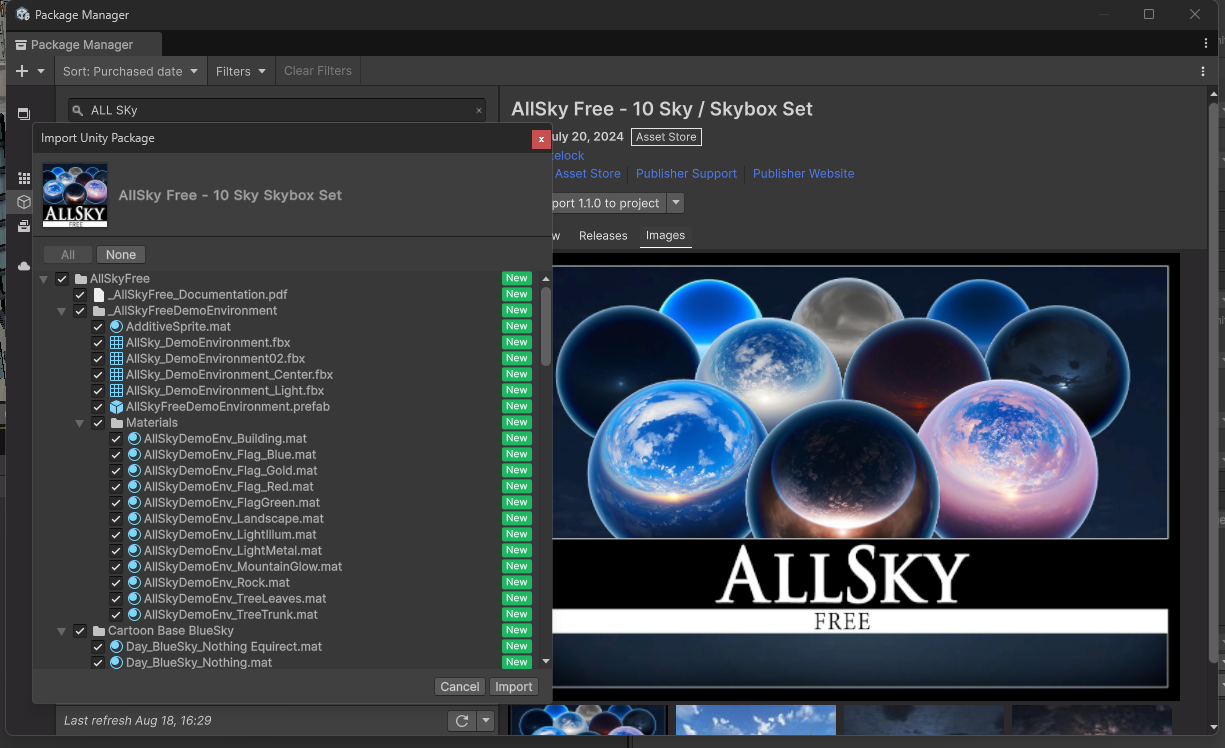Click the AllSky_DemoEnvironment_Light.fbx mesh icon
The image size is (1225, 748).
(x=116, y=391)
